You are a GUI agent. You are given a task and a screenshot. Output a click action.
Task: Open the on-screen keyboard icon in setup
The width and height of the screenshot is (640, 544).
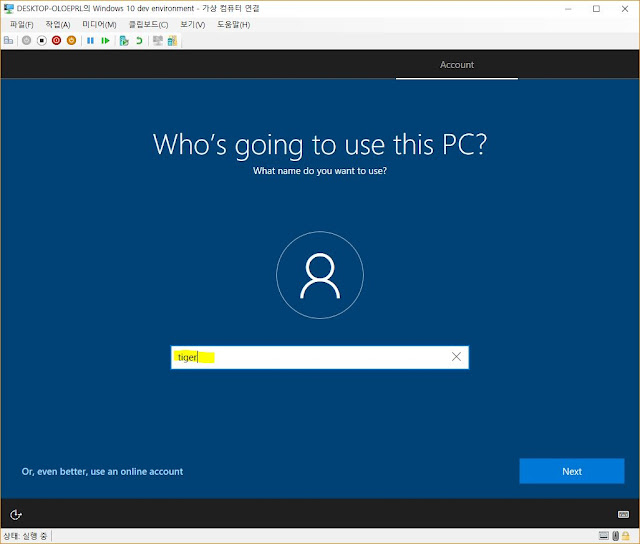click(623, 514)
